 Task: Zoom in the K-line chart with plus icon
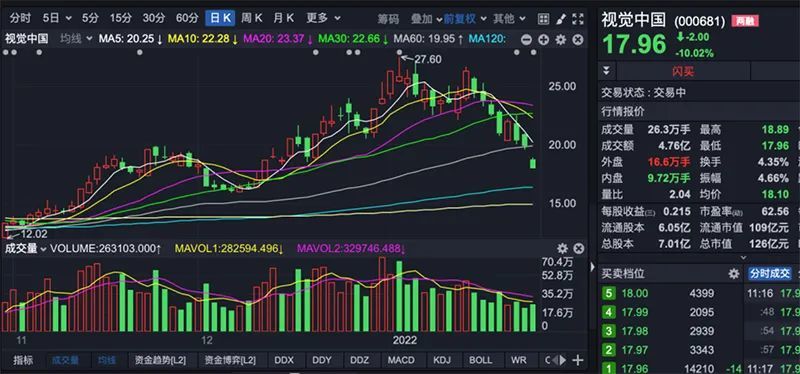[x=543, y=39]
